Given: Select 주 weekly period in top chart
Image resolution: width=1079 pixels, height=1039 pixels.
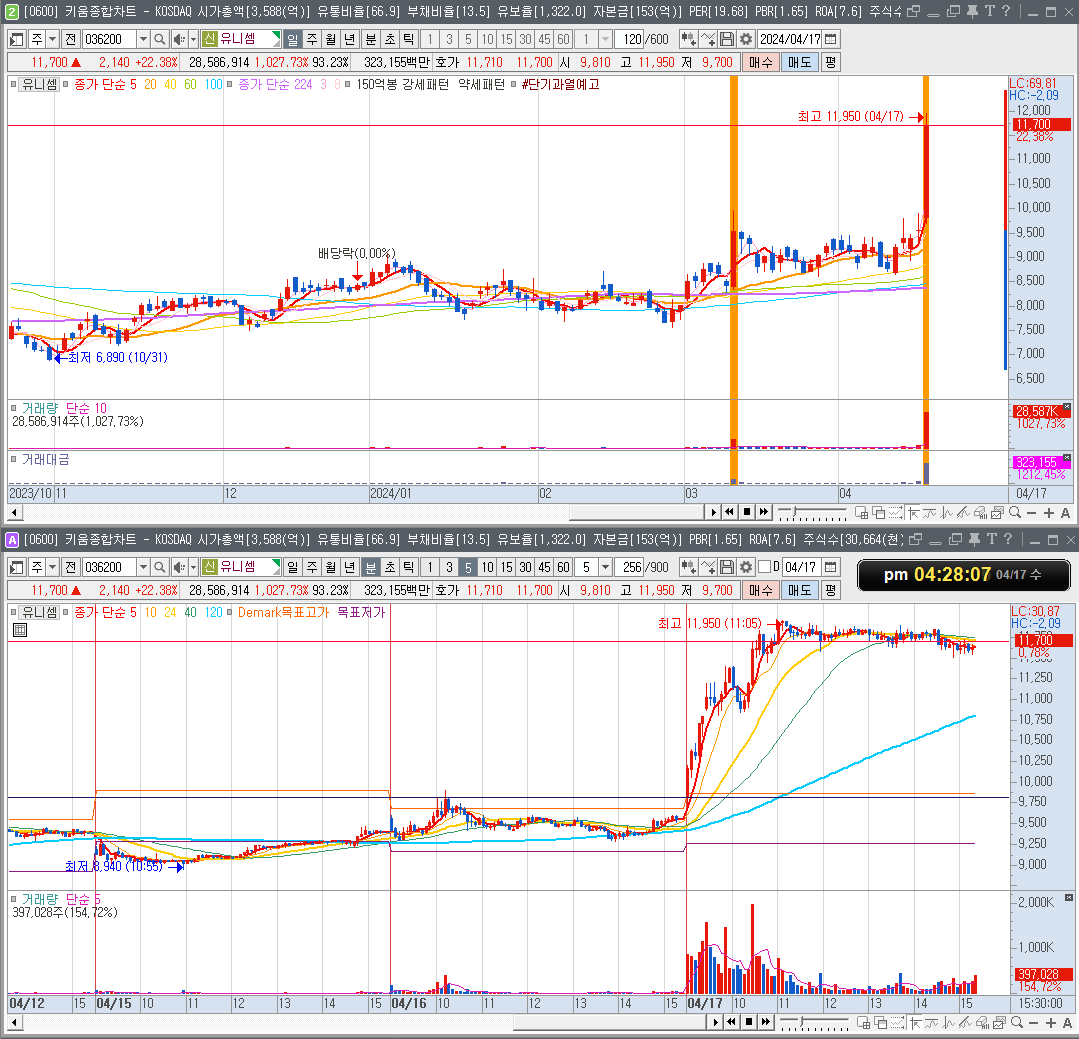Looking at the screenshot, I should click(312, 39).
